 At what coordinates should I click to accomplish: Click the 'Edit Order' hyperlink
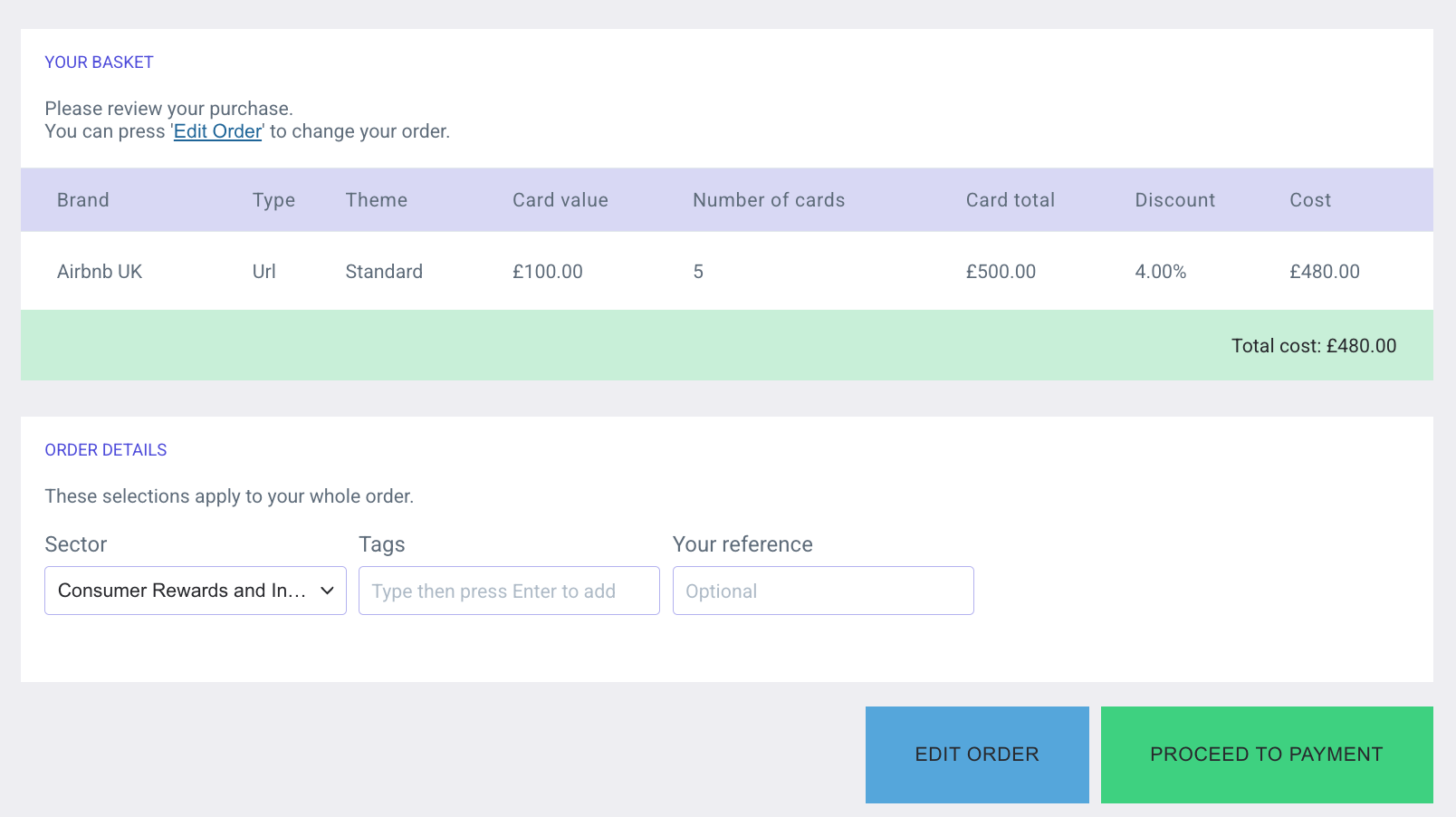pos(217,131)
